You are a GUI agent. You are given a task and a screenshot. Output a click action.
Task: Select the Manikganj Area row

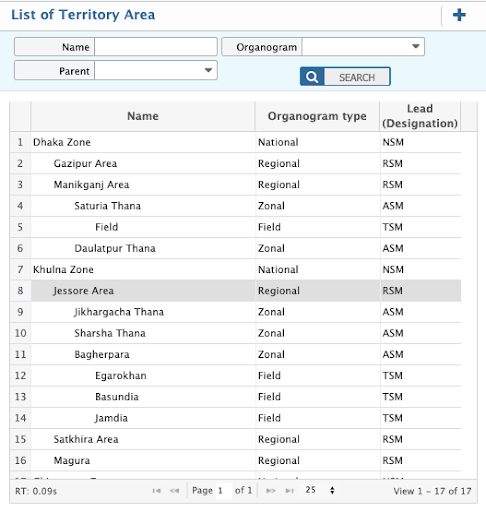click(x=235, y=185)
